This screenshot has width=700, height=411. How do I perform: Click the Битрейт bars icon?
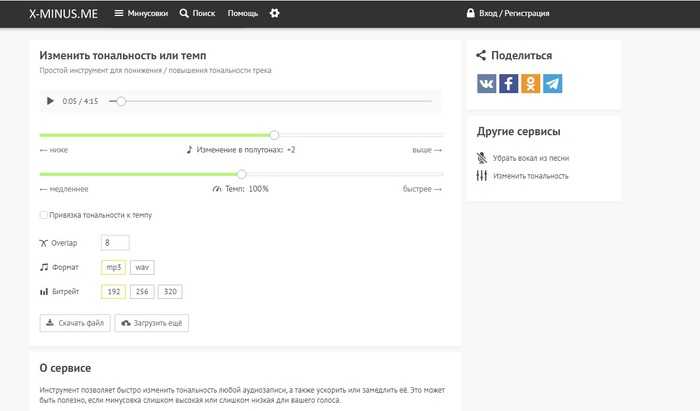[44, 292]
